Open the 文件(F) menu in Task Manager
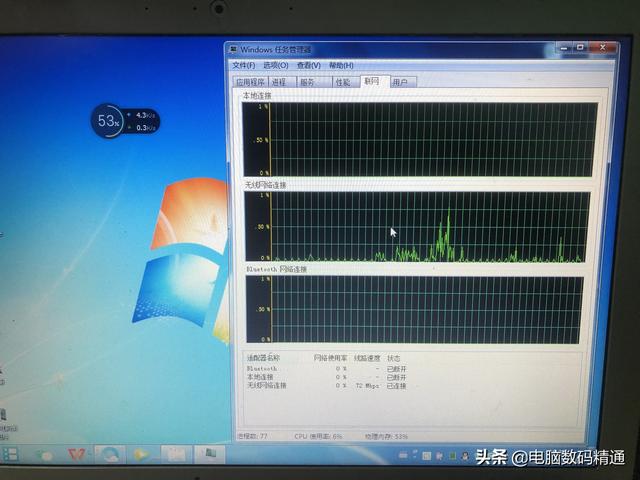Viewport: 640px width, 480px height. click(x=244, y=65)
